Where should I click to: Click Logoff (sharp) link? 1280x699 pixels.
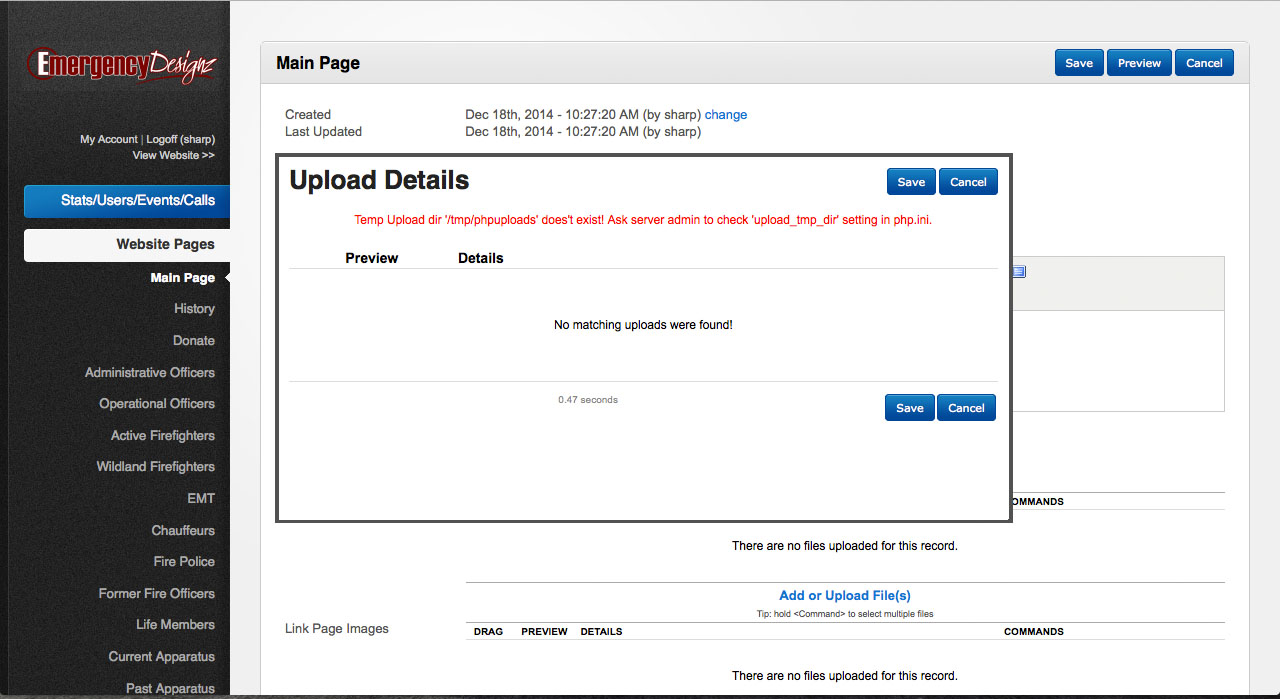(x=180, y=139)
